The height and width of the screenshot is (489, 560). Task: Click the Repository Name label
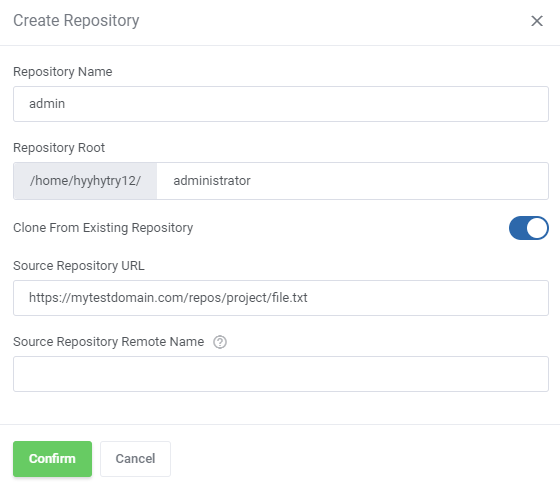[x=63, y=72]
